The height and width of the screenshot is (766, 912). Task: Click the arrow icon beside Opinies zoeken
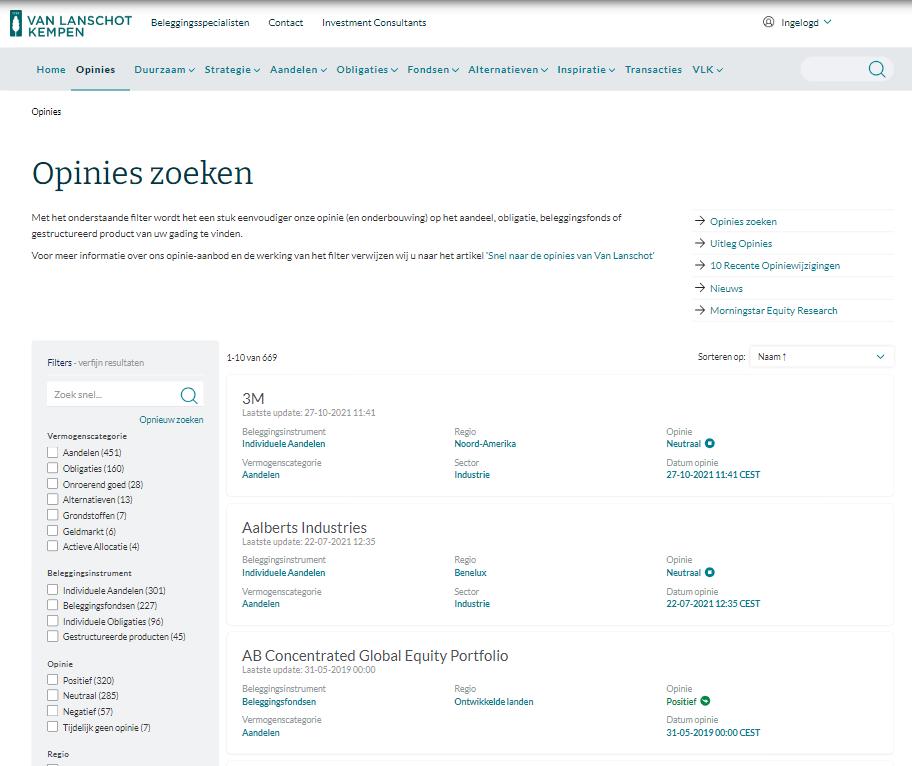[700, 221]
